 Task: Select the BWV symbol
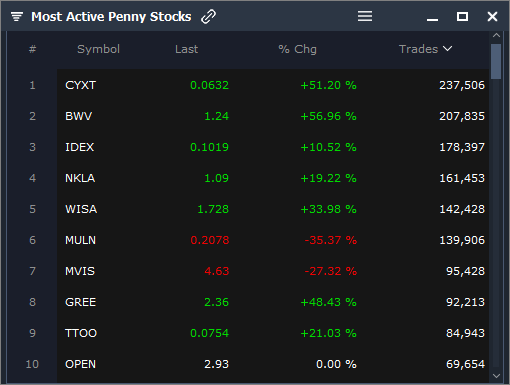pyautogui.click(x=78, y=116)
